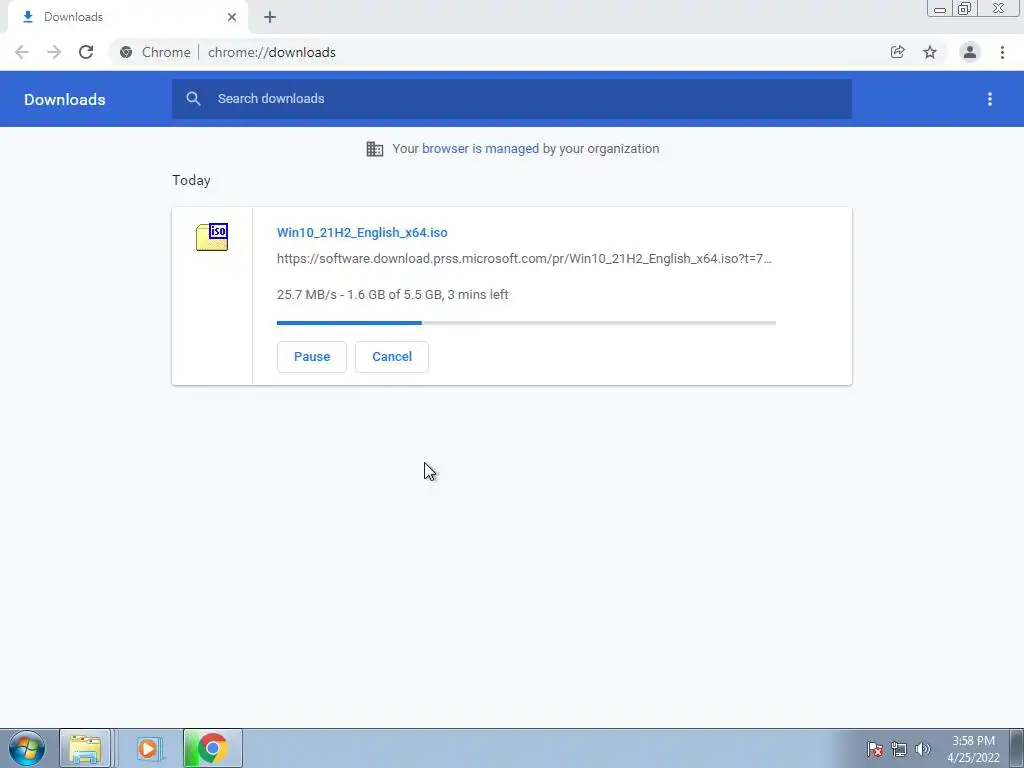Open the 'browser is managed' link

(x=481, y=149)
